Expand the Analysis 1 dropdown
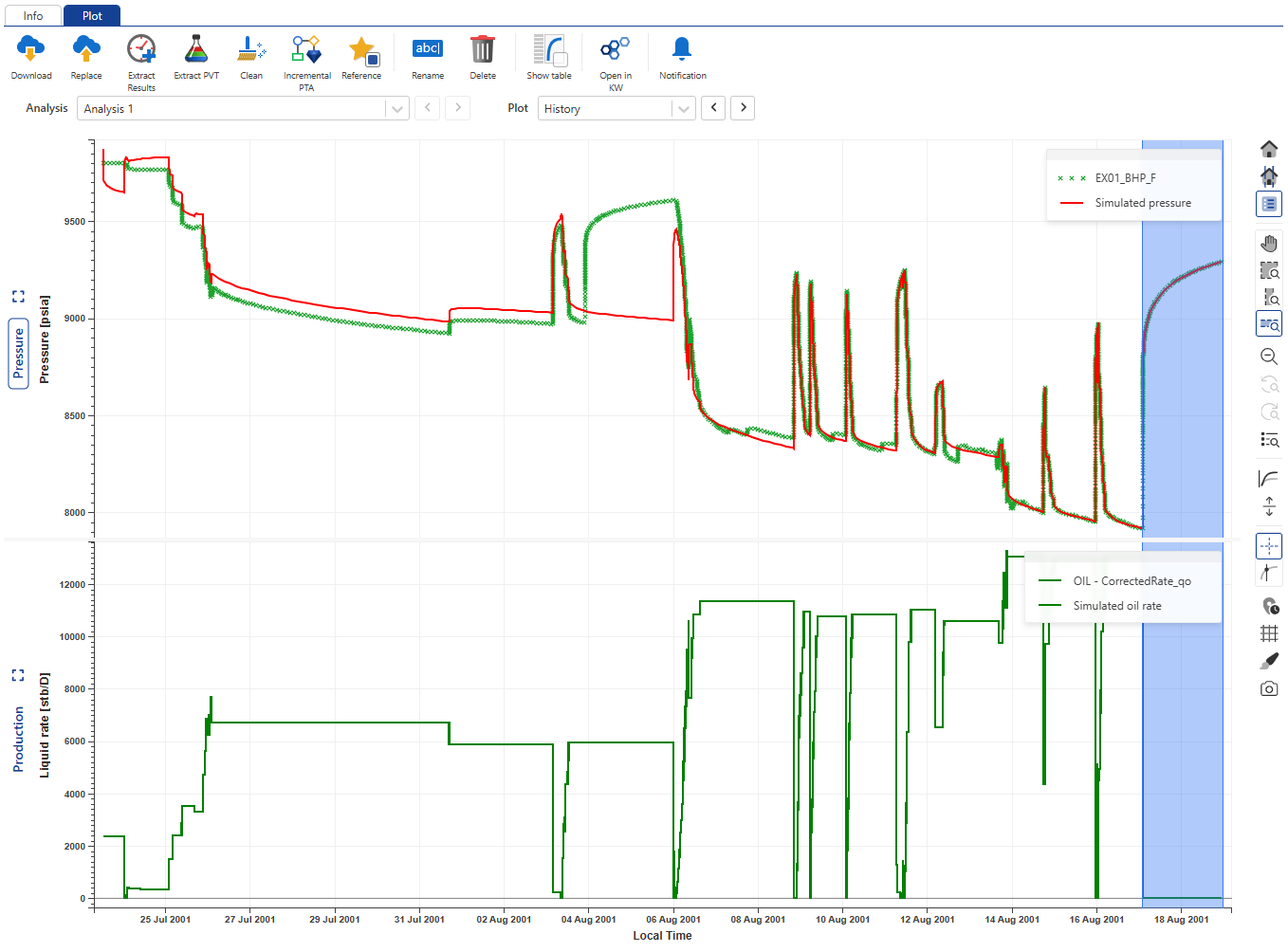The image size is (1288, 952). 397,109
